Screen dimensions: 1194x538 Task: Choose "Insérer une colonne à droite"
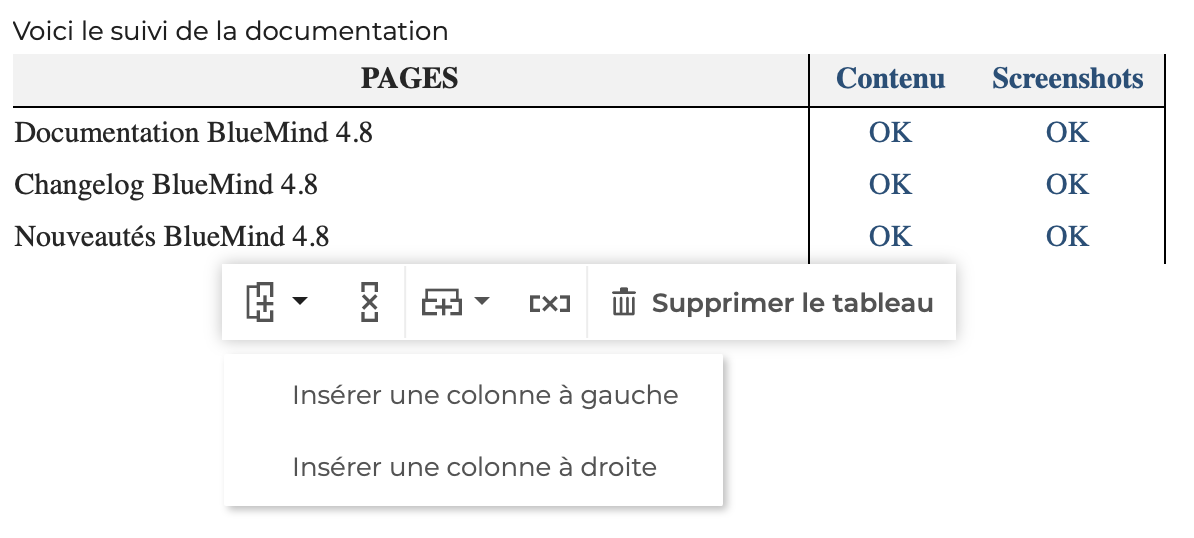[x=474, y=467]
